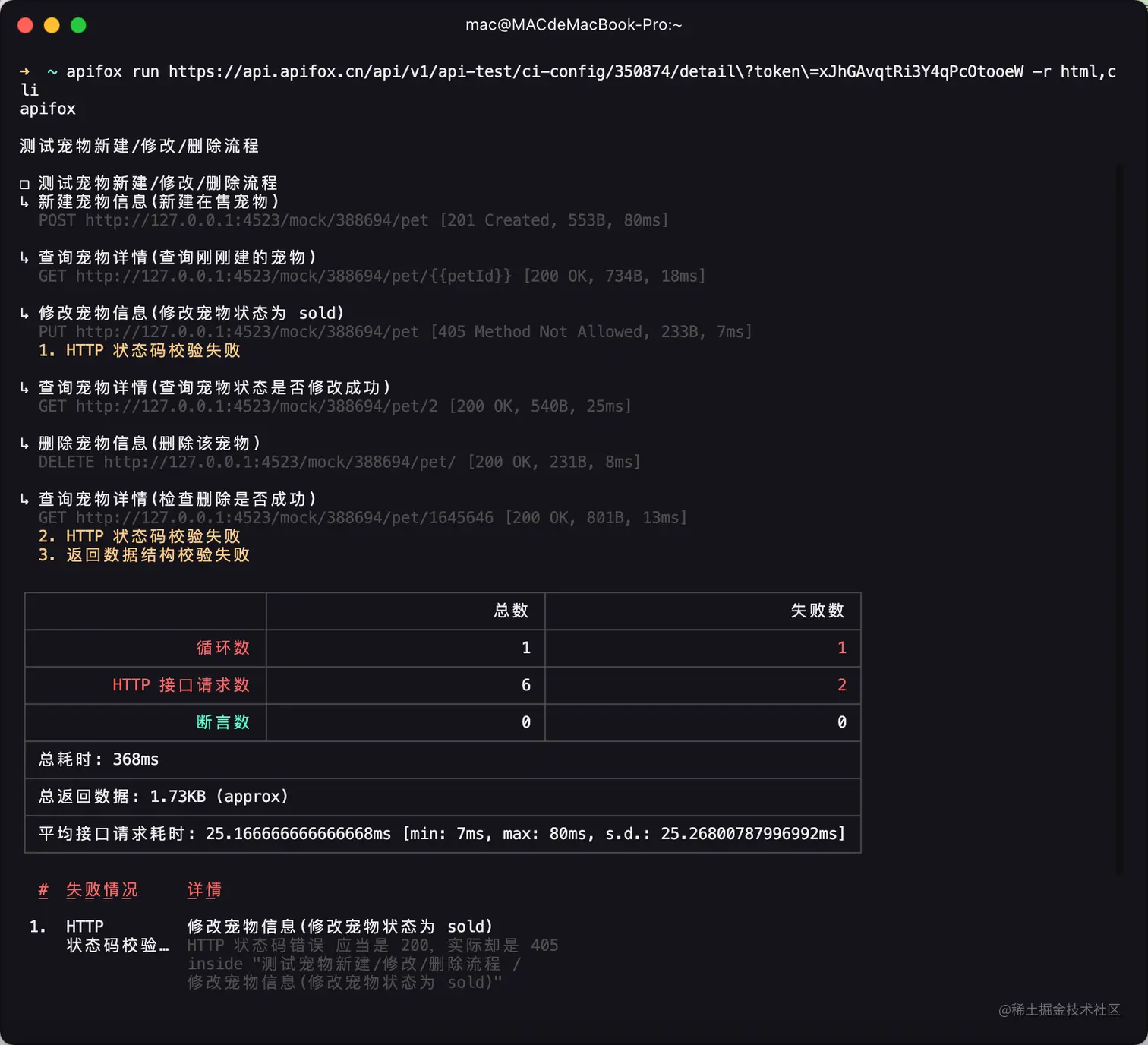Click the green zoom traffic light
This screenshot has height=1045, width=1148.
tap(77, 24)
